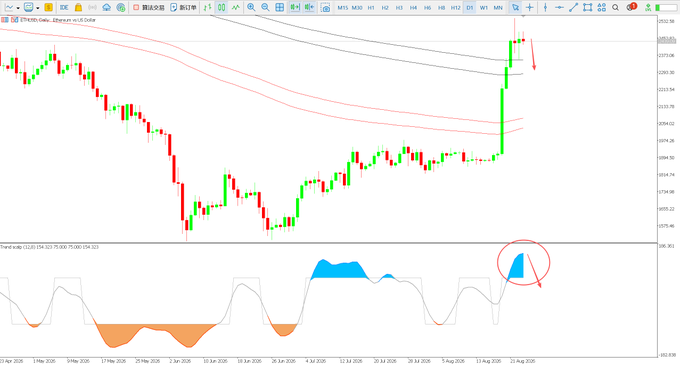Open the cloud VPS hosting icon
The width and height of the screenshot is (680, 365).
coord(107,7)
